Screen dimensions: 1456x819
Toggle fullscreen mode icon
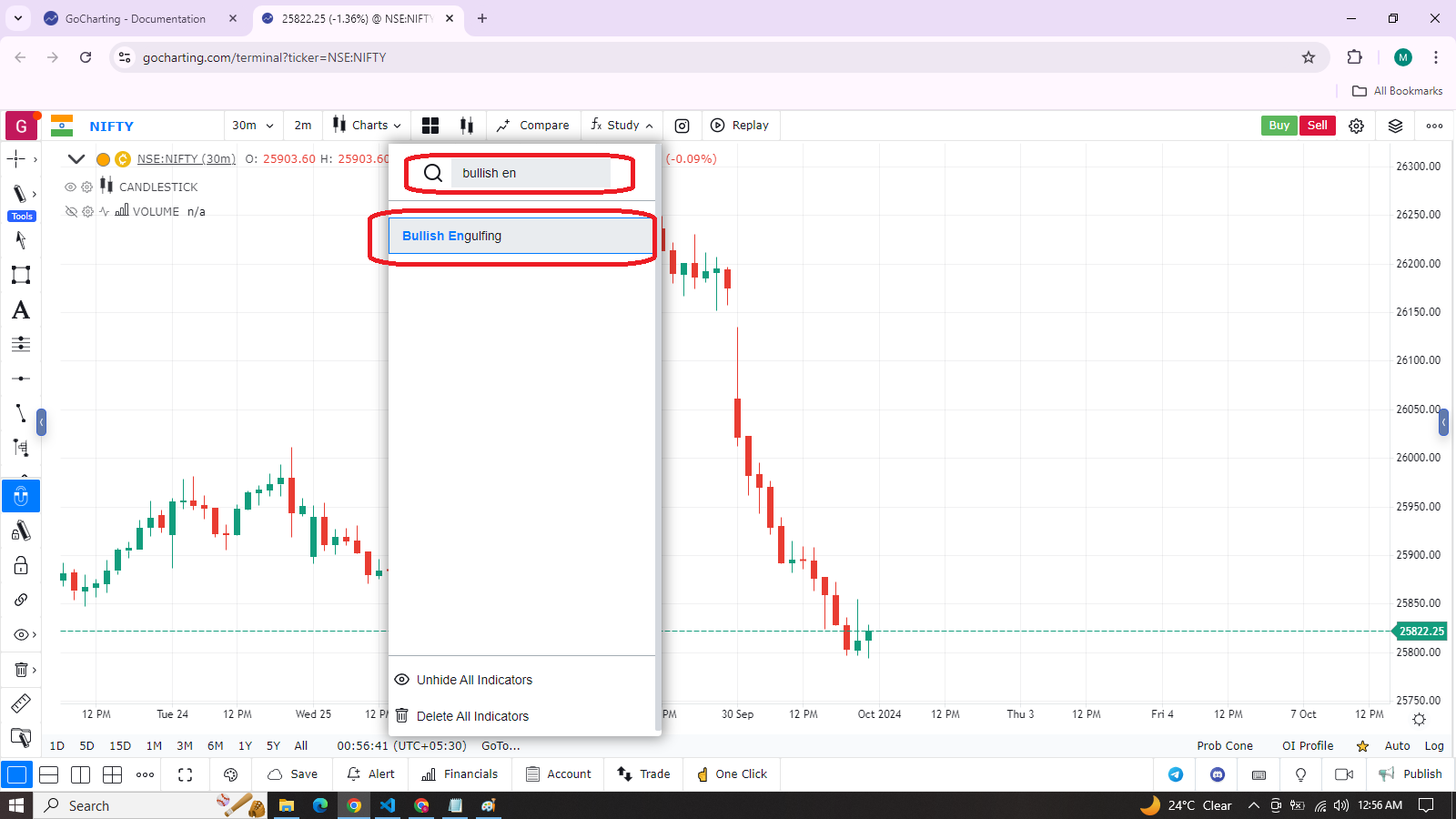185,774
